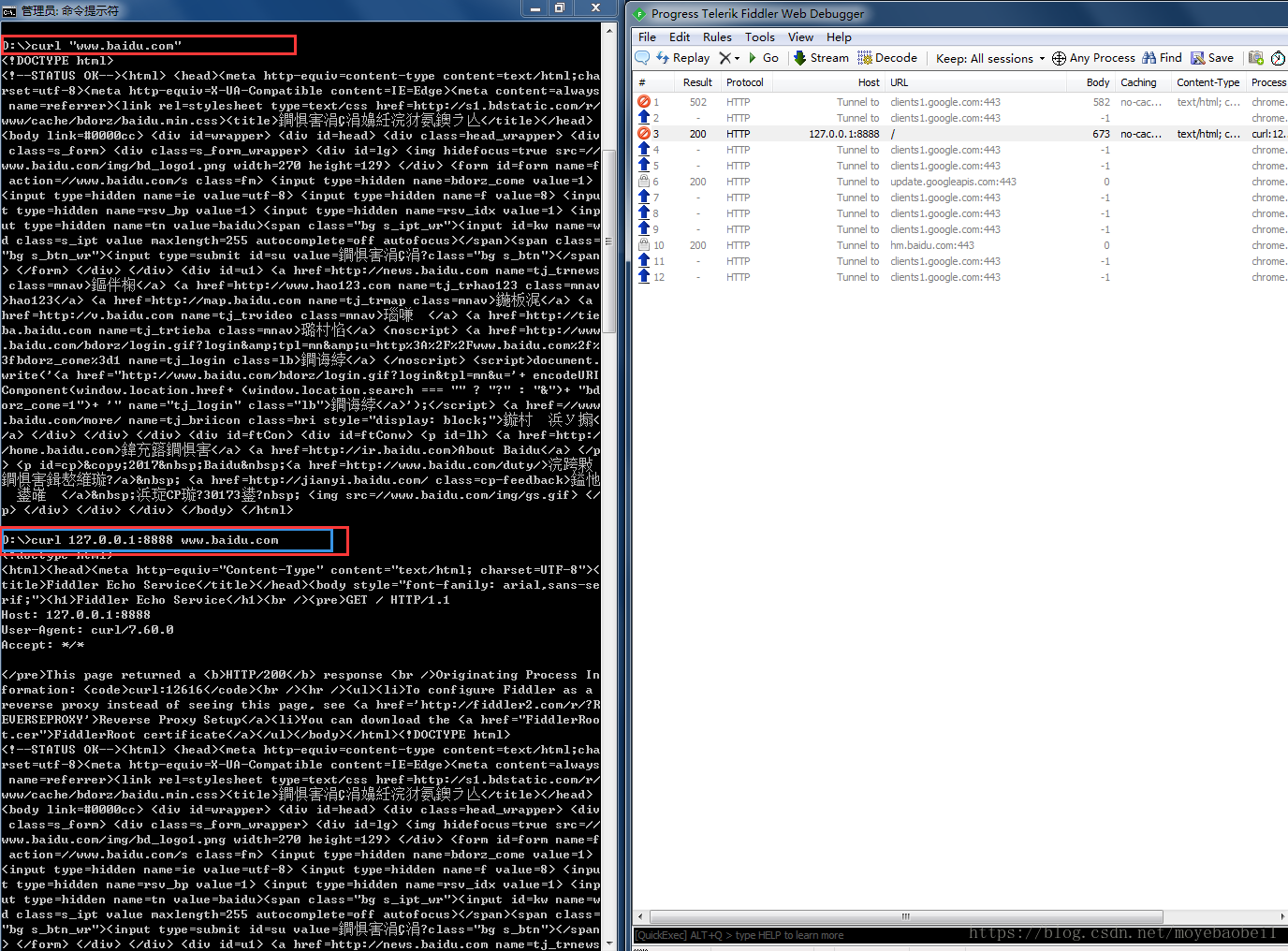The height and width of the screenshot is (951, 1288).
Task: Click Fiddler horizontal scrollbar left arrow
Action: point(641,916)
